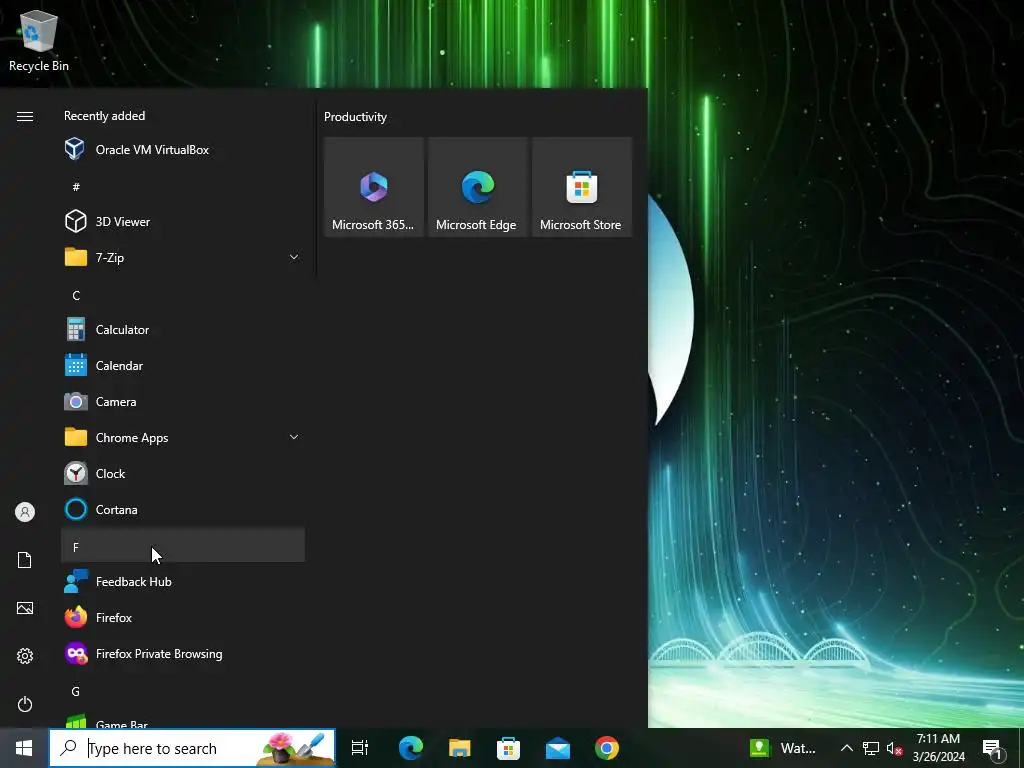The image size is (1024, 768).
Task: Launch Firefox from the app list
Action: pos(183,617)
